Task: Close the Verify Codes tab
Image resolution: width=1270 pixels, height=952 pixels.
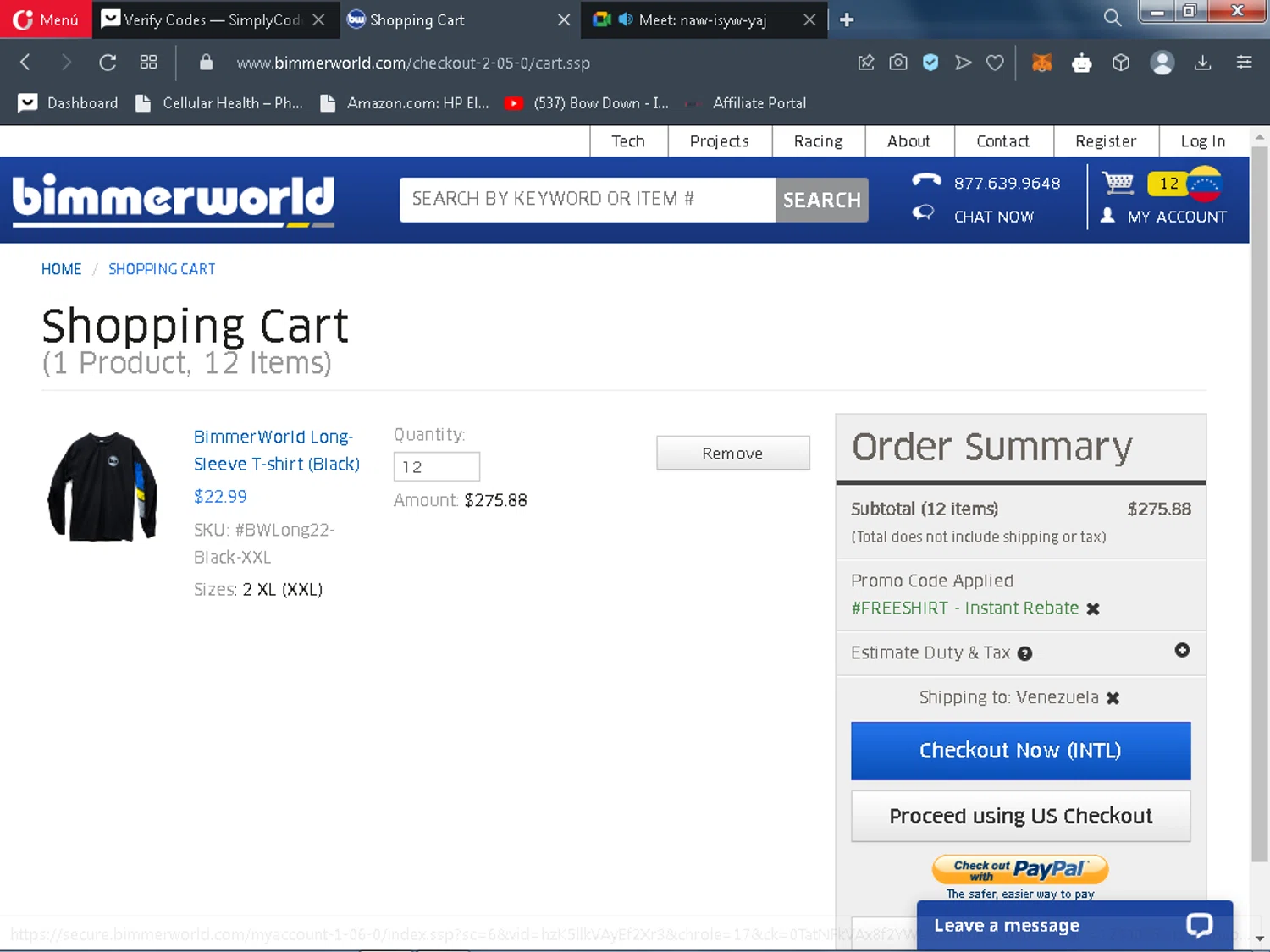Action: coord(318,19)
